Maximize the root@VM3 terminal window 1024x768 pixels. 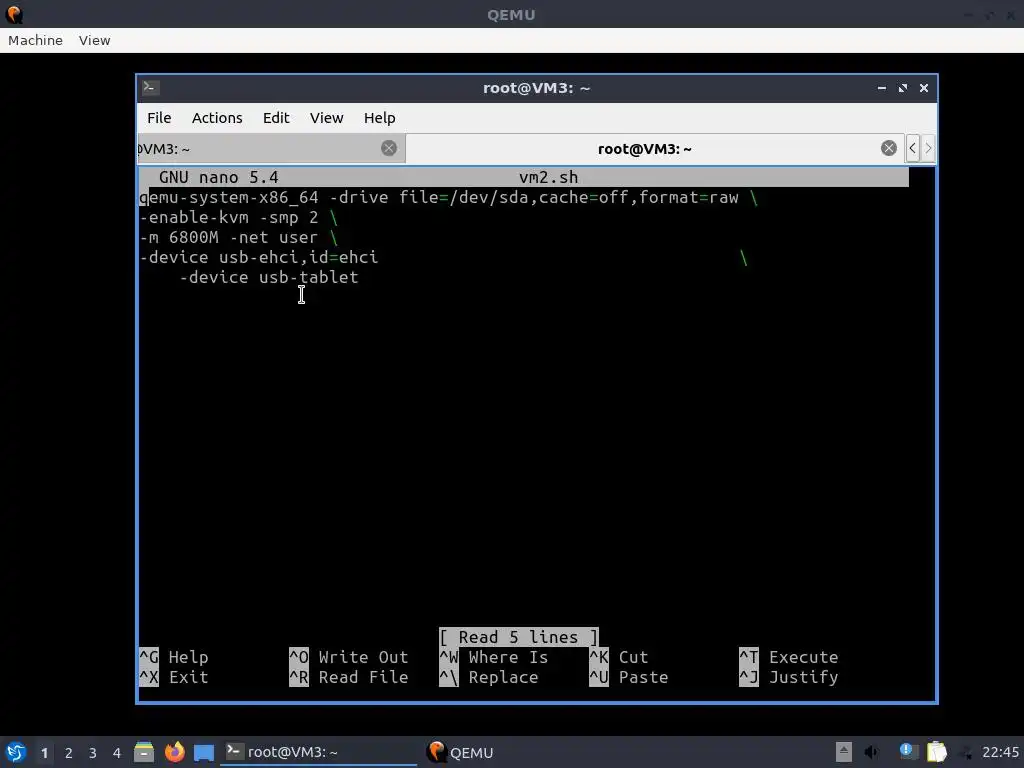[x=903, y=88]
